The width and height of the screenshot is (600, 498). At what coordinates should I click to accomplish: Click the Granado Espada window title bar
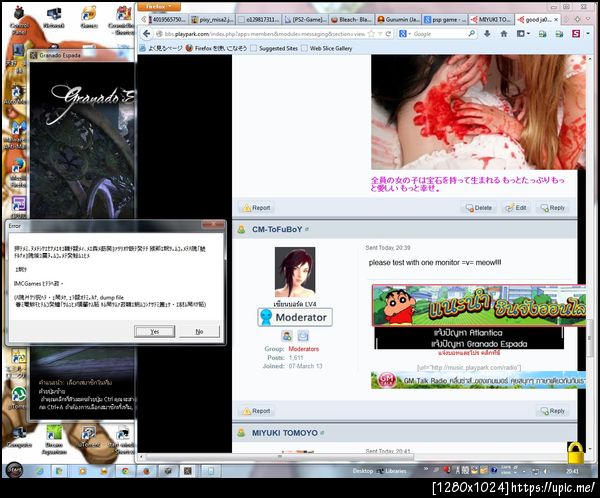[x=83, y=56]
